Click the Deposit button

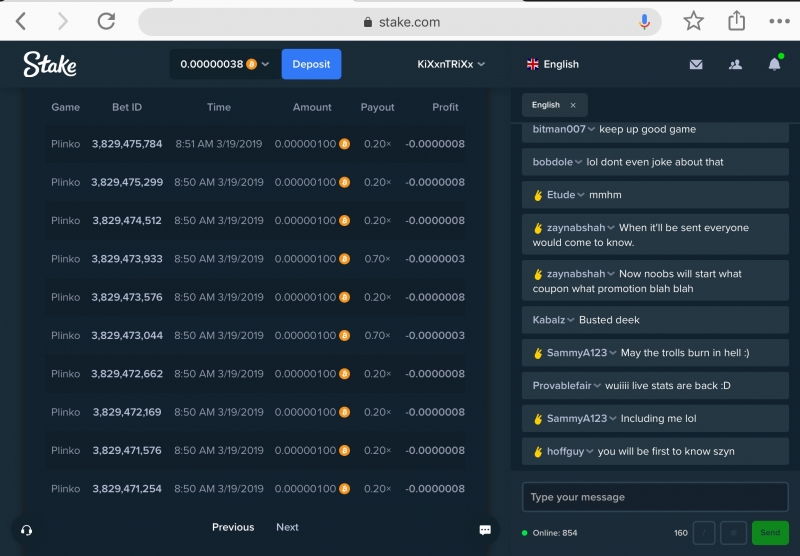coord(311,64)
